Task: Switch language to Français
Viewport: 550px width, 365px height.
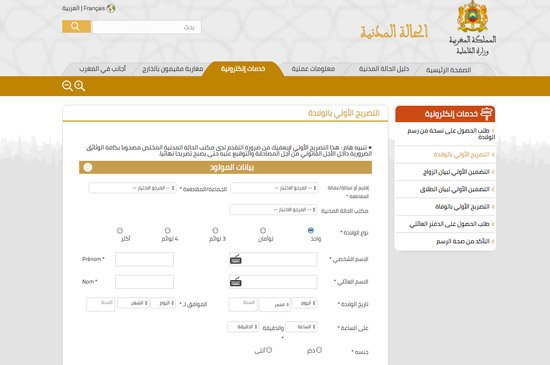Action: point(94,8)
